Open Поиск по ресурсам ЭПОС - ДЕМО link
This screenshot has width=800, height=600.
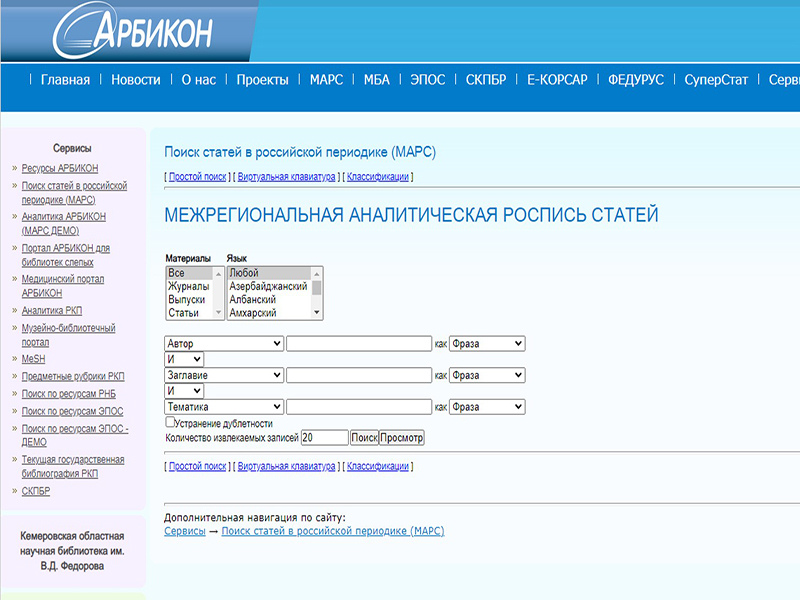[74, 435]
